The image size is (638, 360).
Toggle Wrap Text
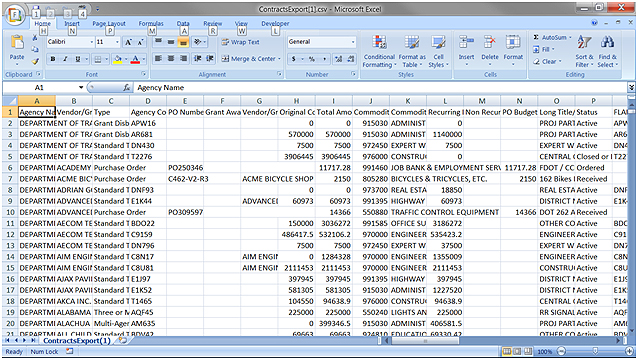click(240, 42)
